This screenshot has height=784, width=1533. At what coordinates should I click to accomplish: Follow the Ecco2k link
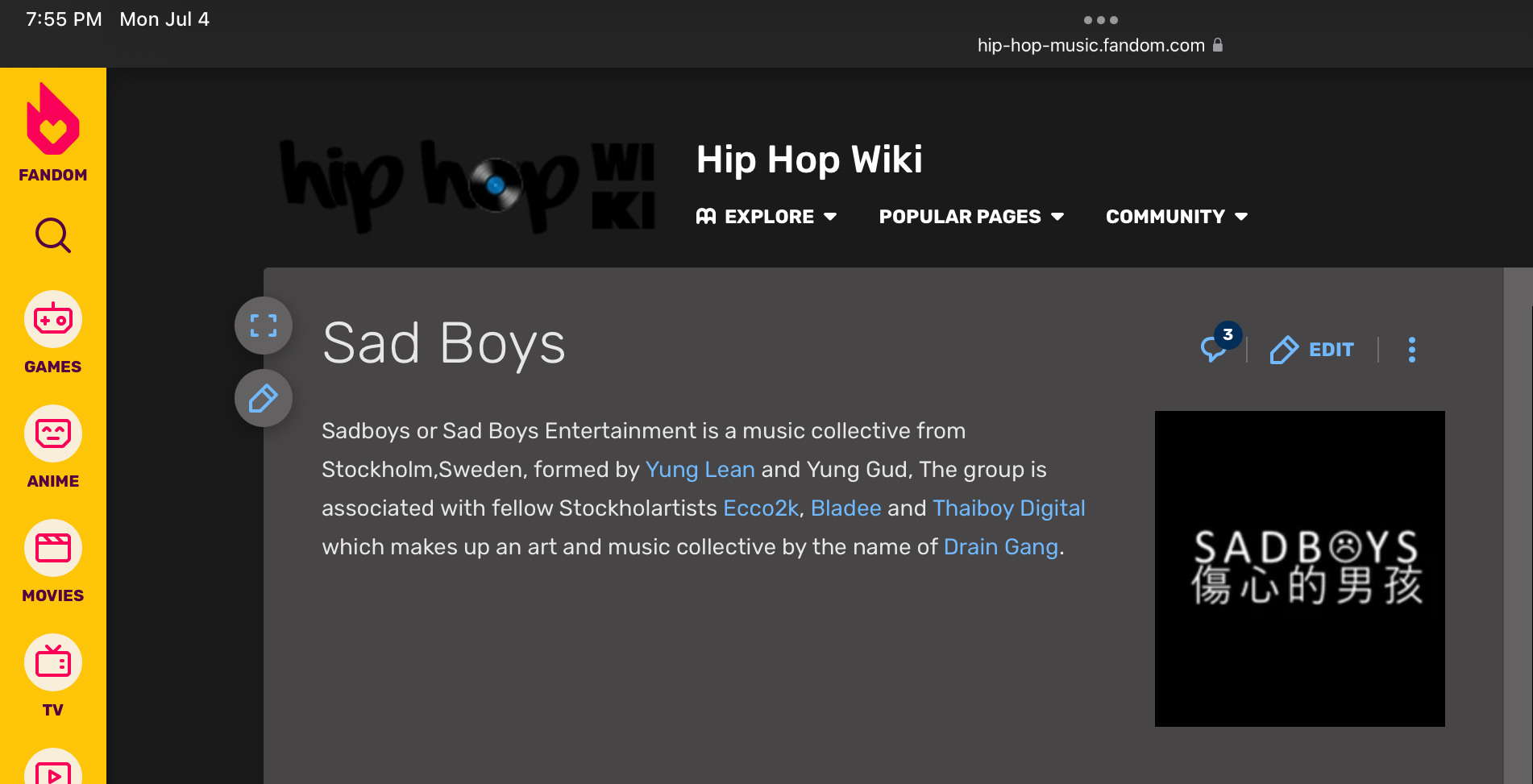tap(760, 508)
